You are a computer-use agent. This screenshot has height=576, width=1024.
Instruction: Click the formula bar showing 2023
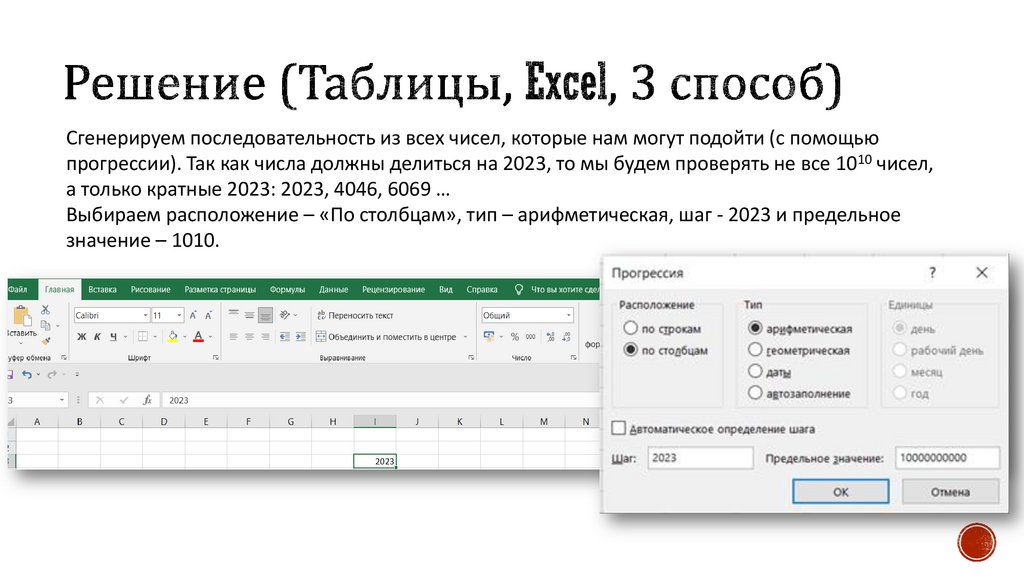tap(380, 400)
